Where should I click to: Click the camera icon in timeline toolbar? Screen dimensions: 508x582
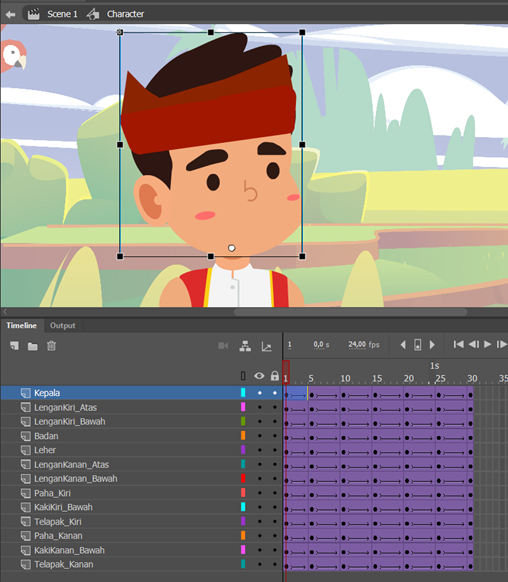click(223, 346)
